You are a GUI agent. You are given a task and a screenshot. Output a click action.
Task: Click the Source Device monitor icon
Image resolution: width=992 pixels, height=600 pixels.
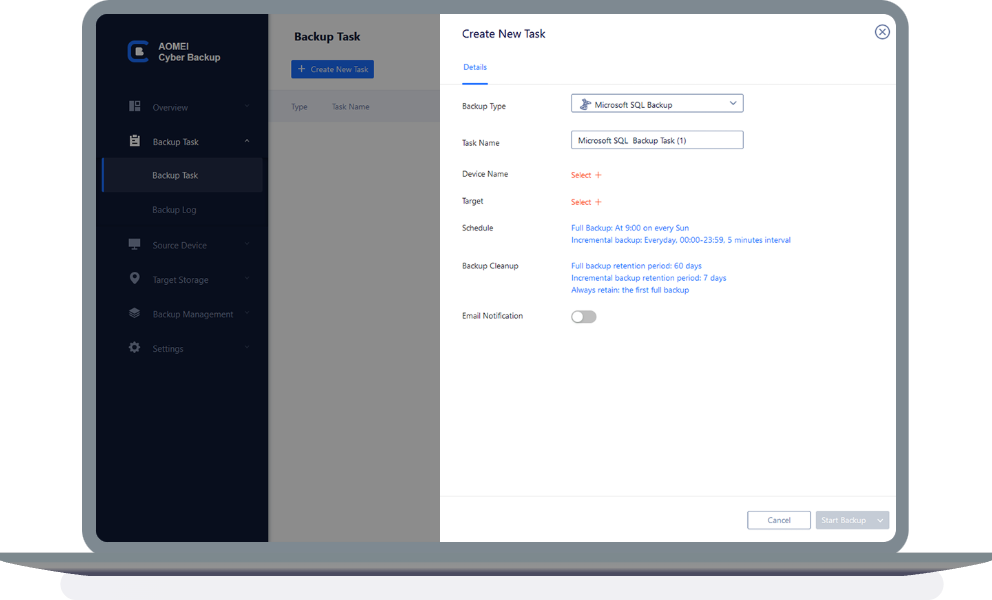tap(135, 245)
